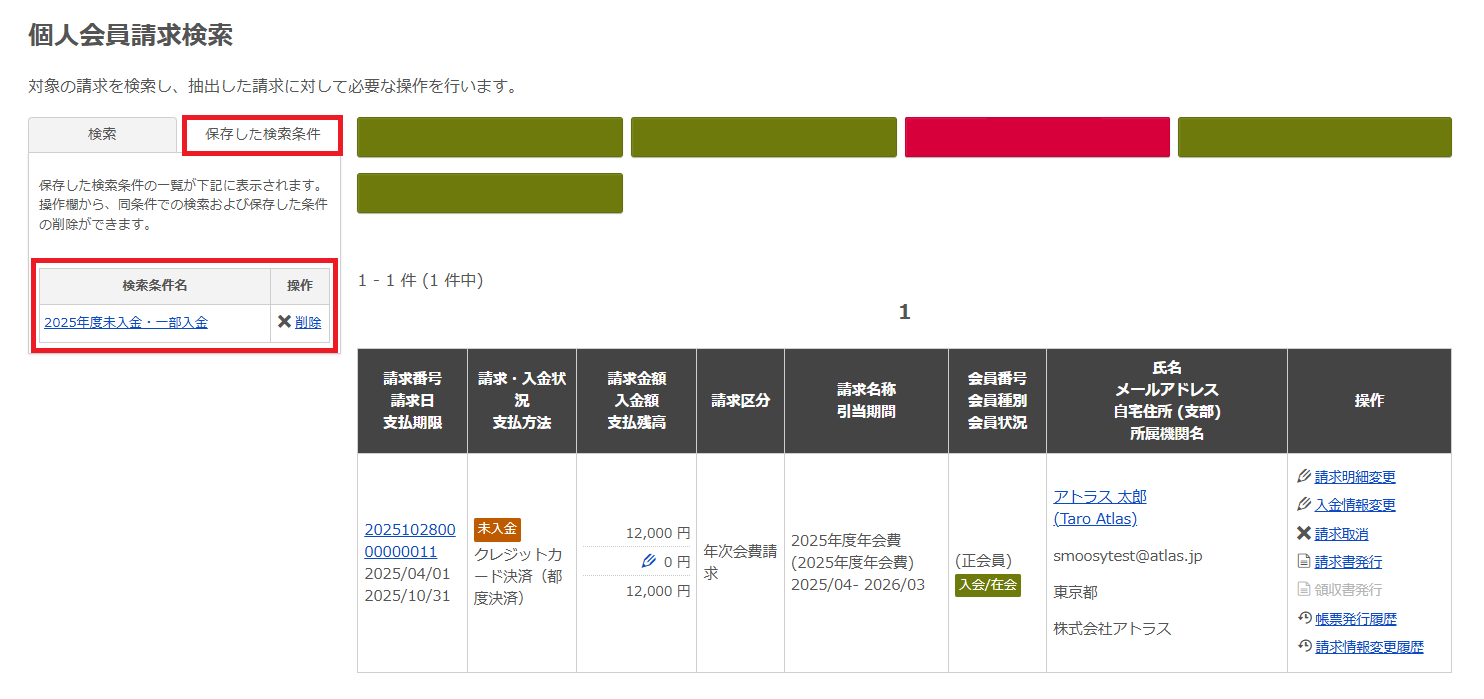Select the pencil icon for 入金情報変更

[x=1302, y=505]
